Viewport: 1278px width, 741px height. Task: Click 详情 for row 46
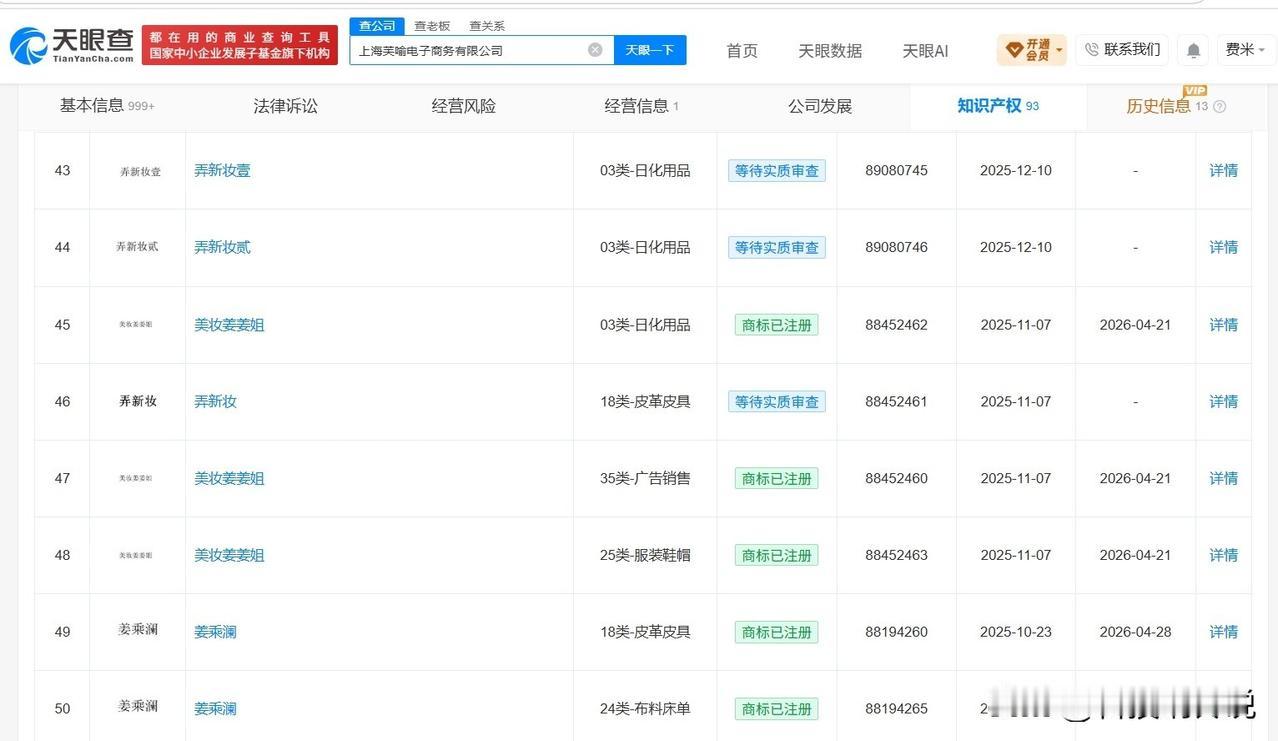(1224, 402)
